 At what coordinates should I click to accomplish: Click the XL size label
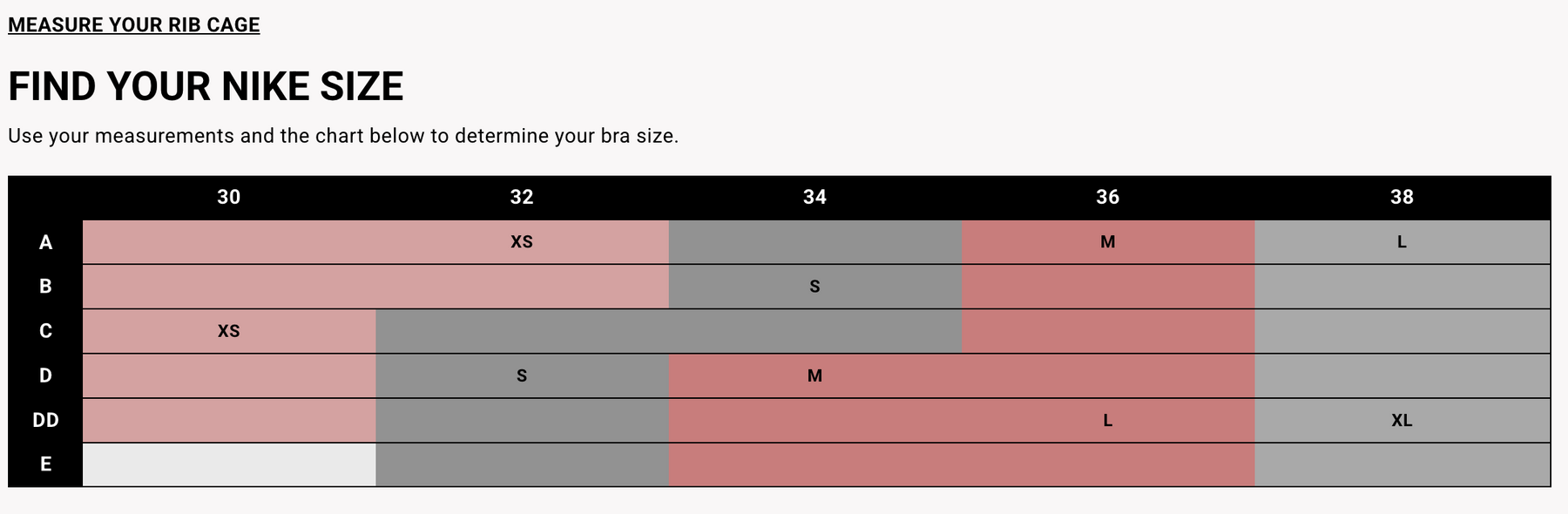(x=1401, y=420)
